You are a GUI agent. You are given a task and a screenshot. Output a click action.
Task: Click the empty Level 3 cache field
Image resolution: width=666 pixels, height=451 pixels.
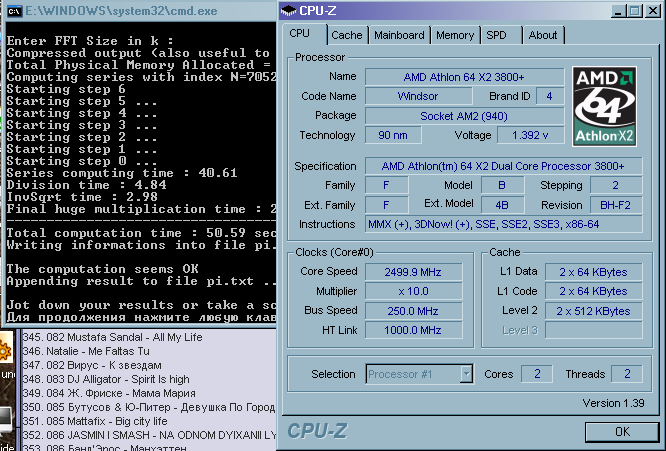593,330
